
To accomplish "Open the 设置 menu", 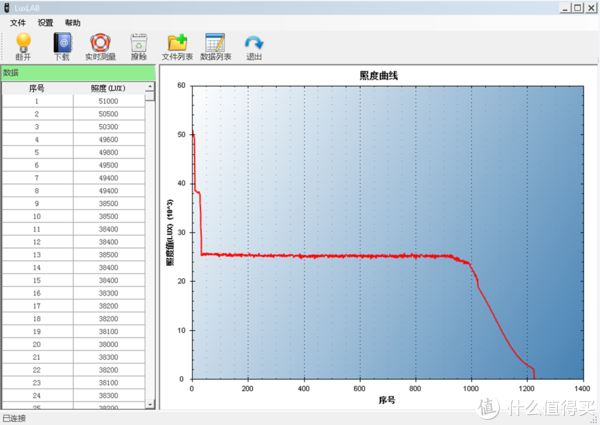I will [x=46, y=22].
